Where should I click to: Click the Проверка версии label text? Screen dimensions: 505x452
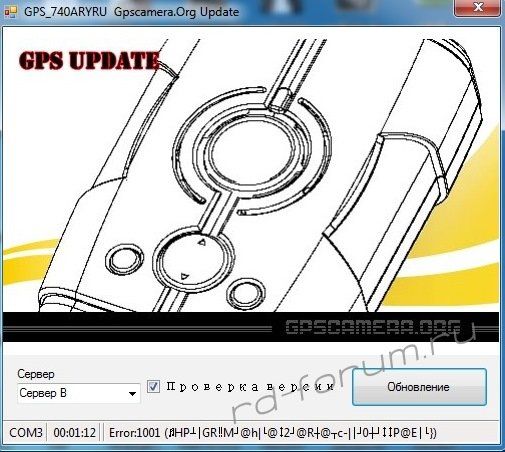pyautogui.click(x=250, y=387)
